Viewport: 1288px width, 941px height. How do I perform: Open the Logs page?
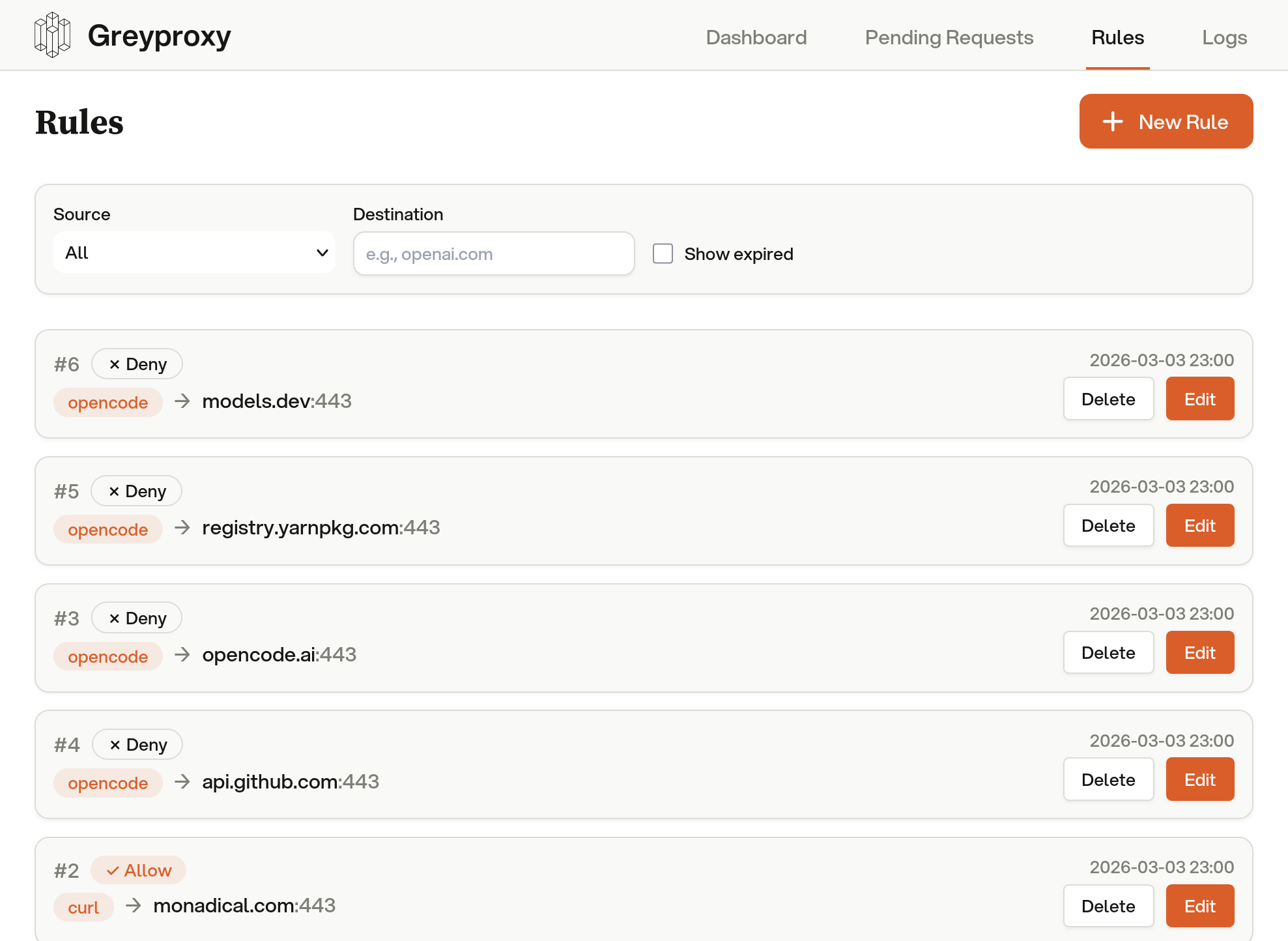coord(1224,37)
